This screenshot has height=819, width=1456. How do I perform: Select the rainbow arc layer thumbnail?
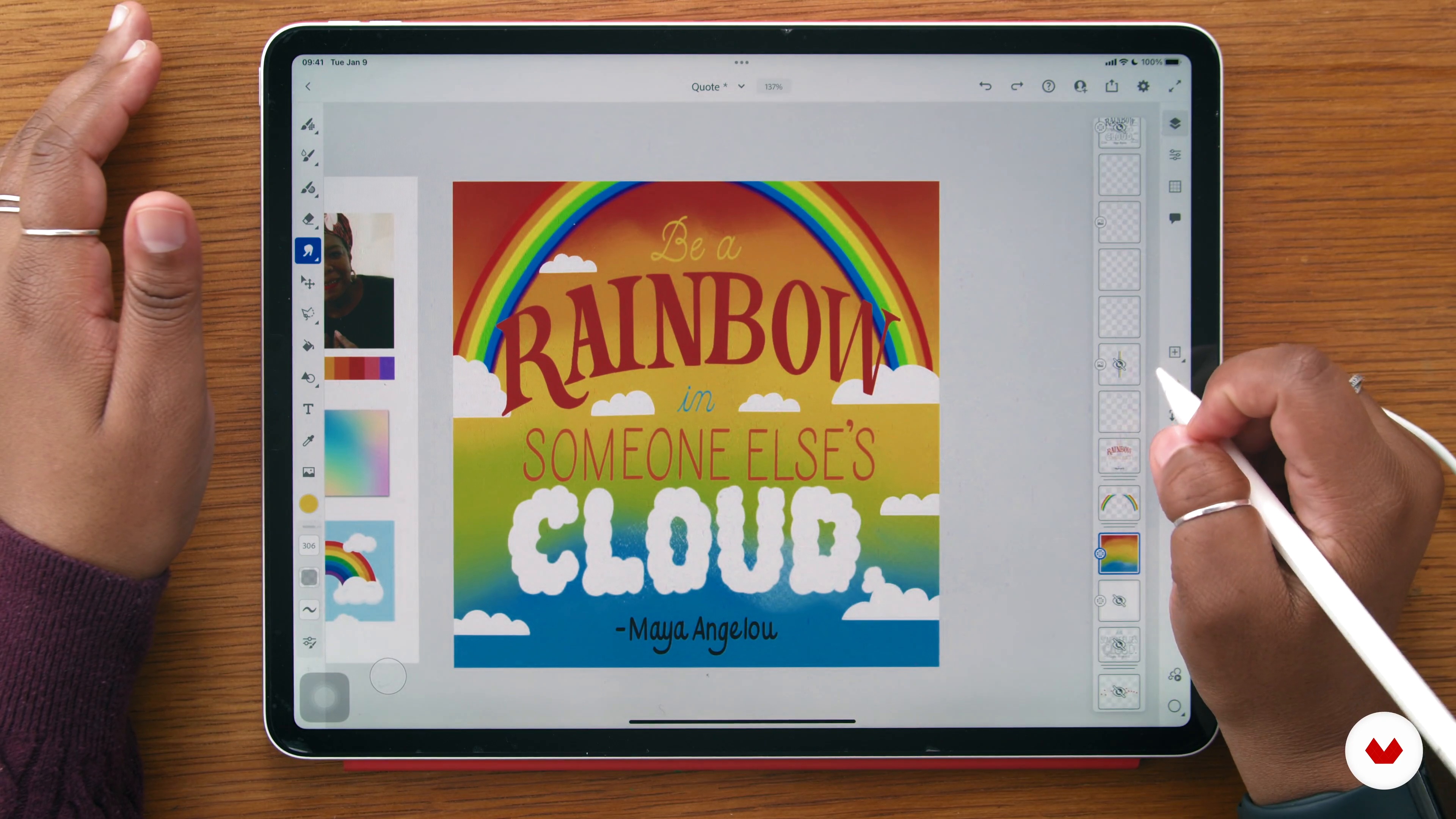coord(1119,503)
